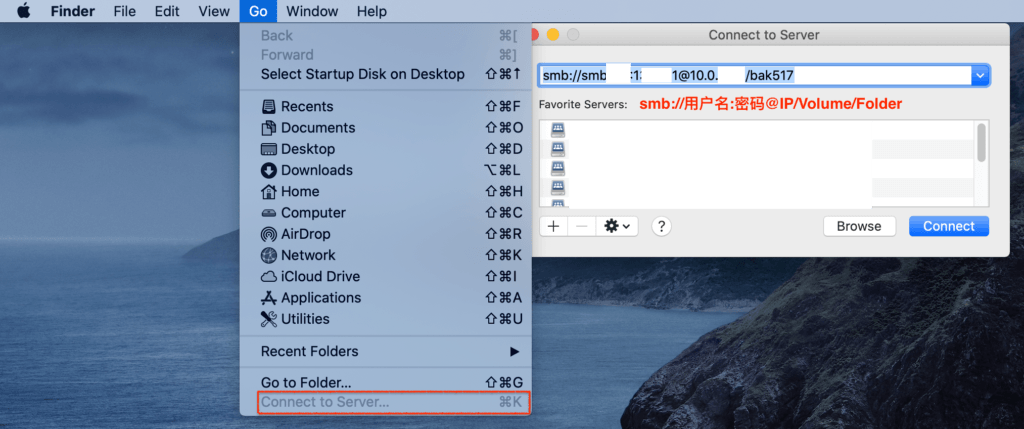
Task: Add server to favorites with plus button
Action: pyautogui.click(x=554, y=227)
